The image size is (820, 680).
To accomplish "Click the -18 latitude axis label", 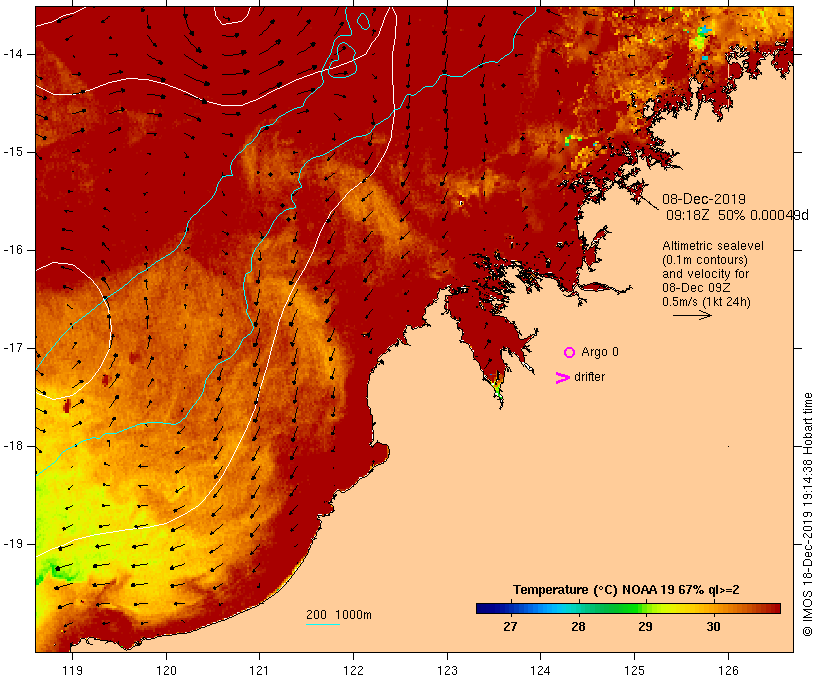I will pos(13,446).
